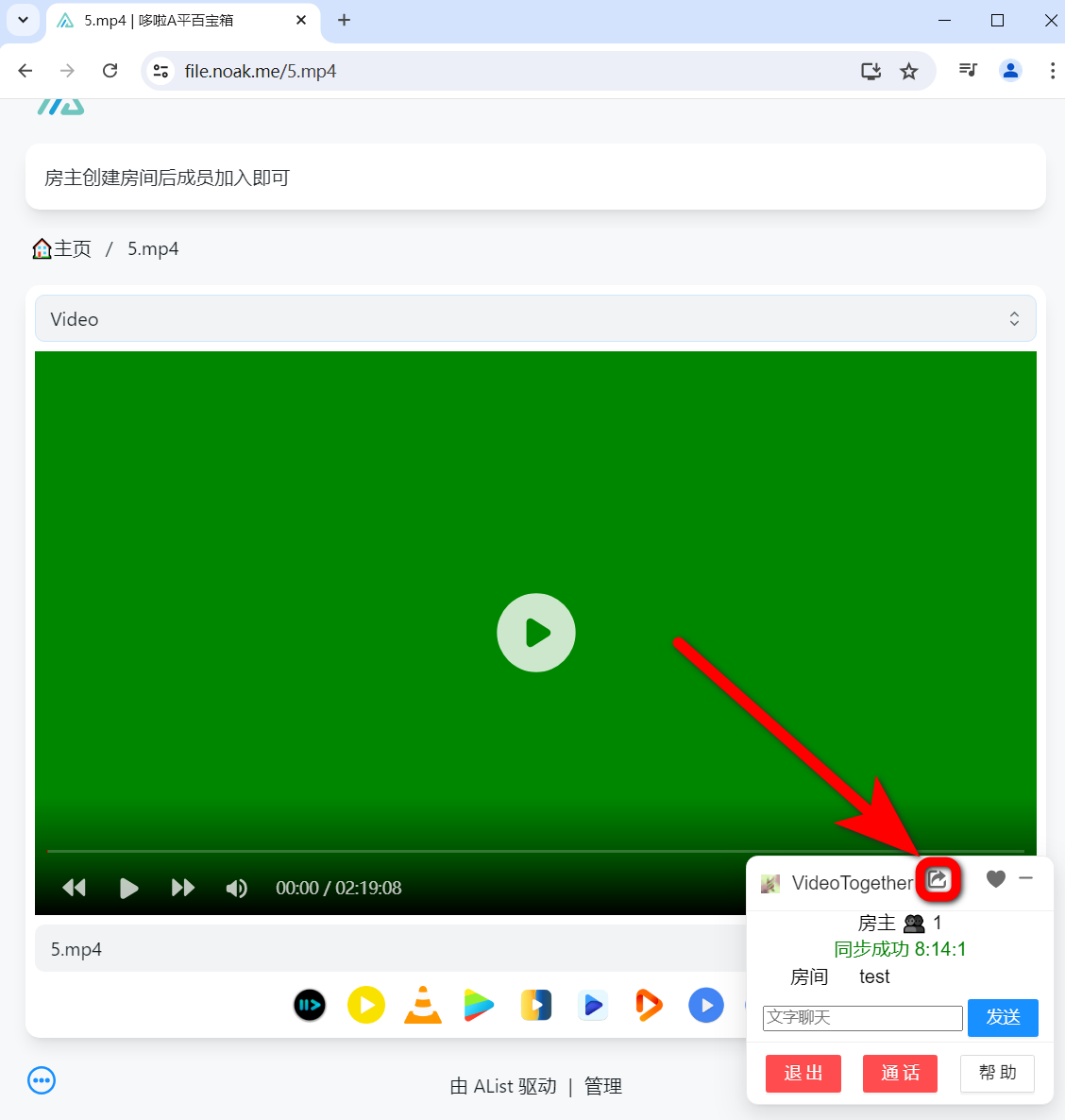
Task: Click the red 退出 exit button
Action: coord(803,1073)
